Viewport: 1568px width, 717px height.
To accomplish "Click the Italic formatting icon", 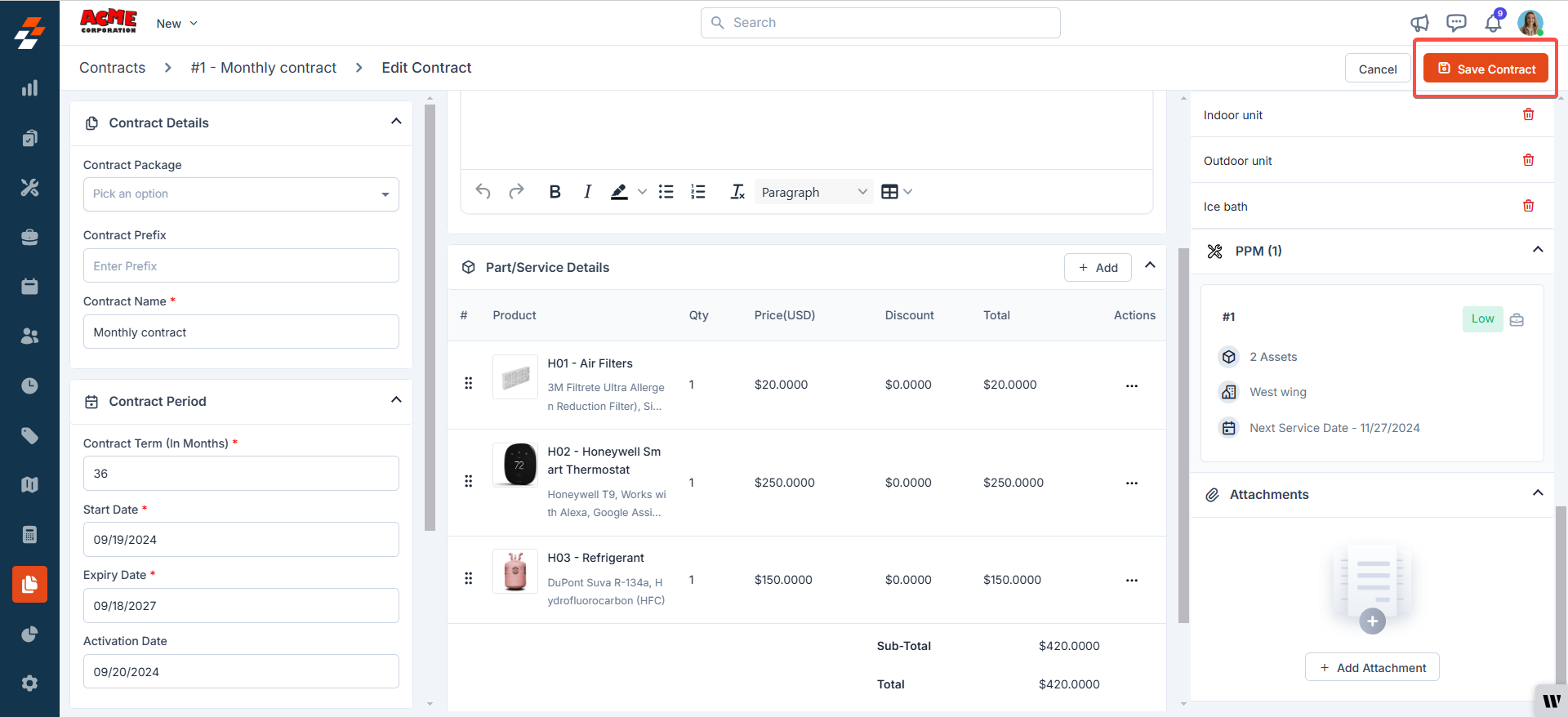I will pos(587,192).
